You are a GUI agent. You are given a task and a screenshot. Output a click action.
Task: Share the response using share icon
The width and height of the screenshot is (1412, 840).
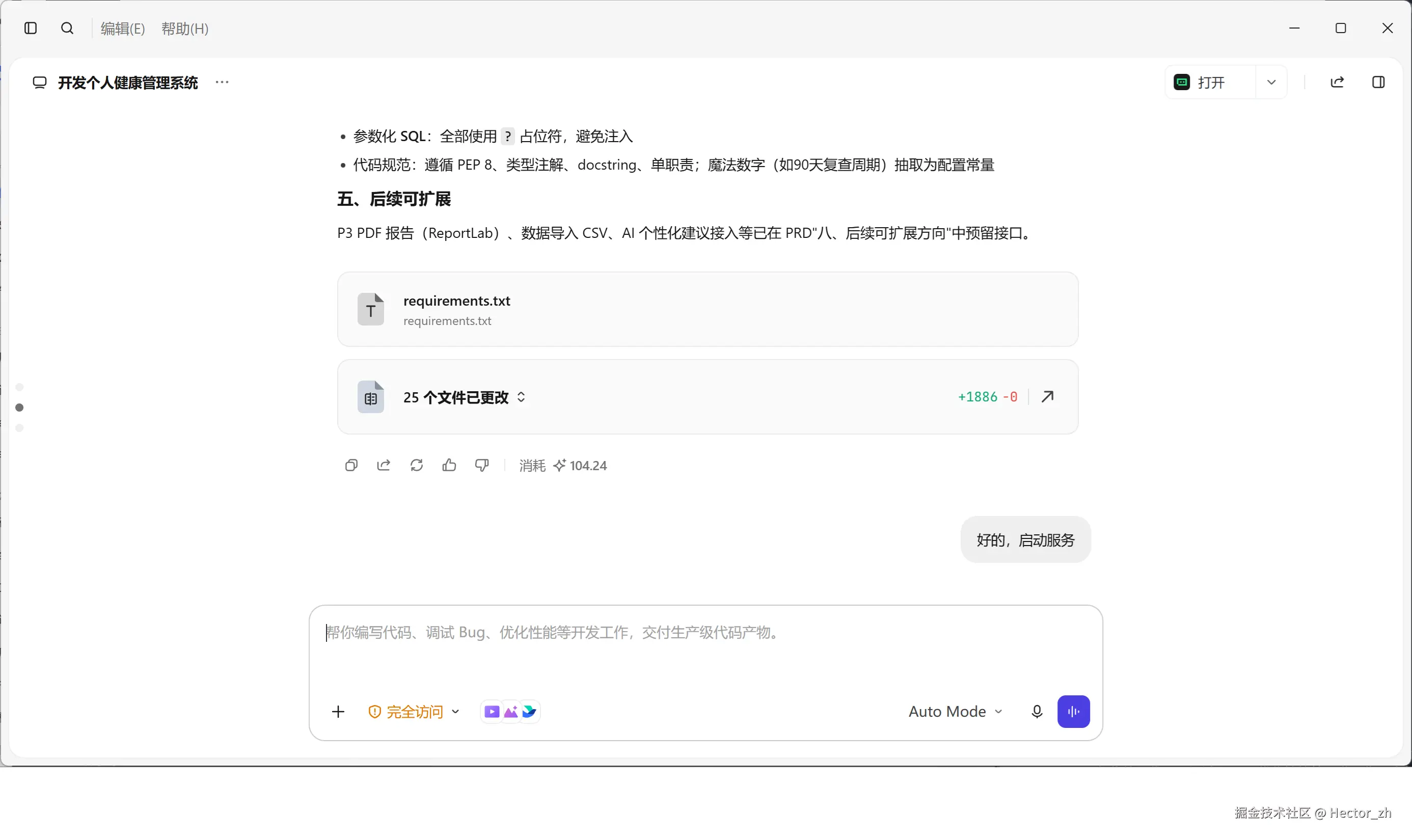[384, 465]
